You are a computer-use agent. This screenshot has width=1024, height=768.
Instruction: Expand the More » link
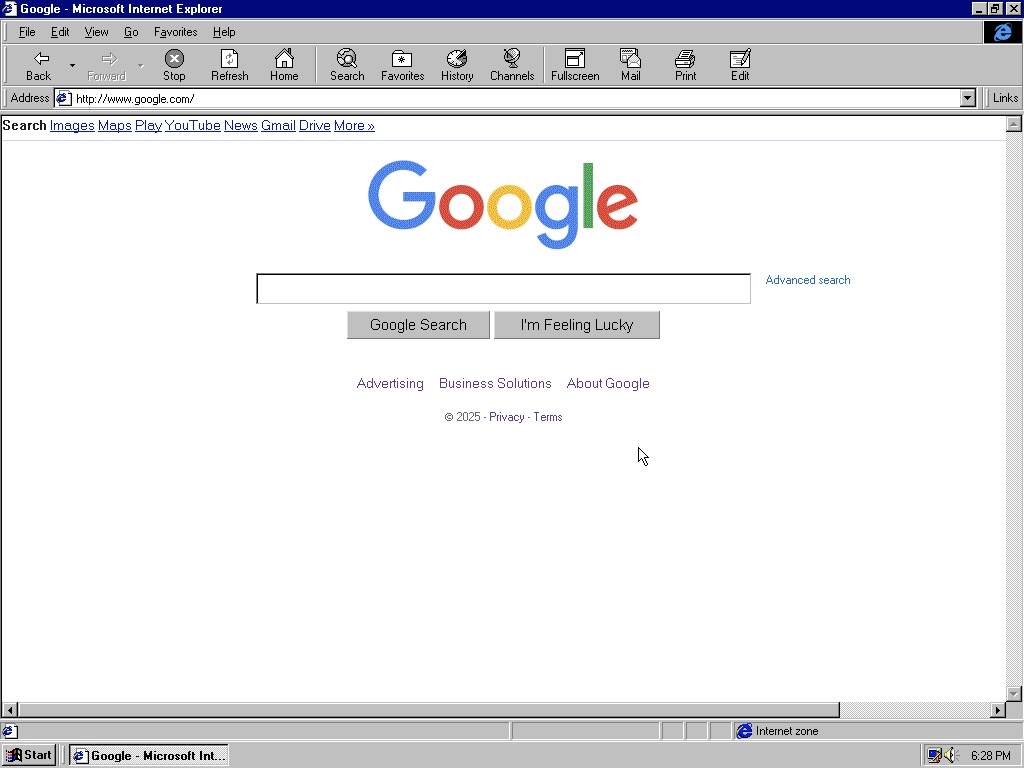[355, 125]
